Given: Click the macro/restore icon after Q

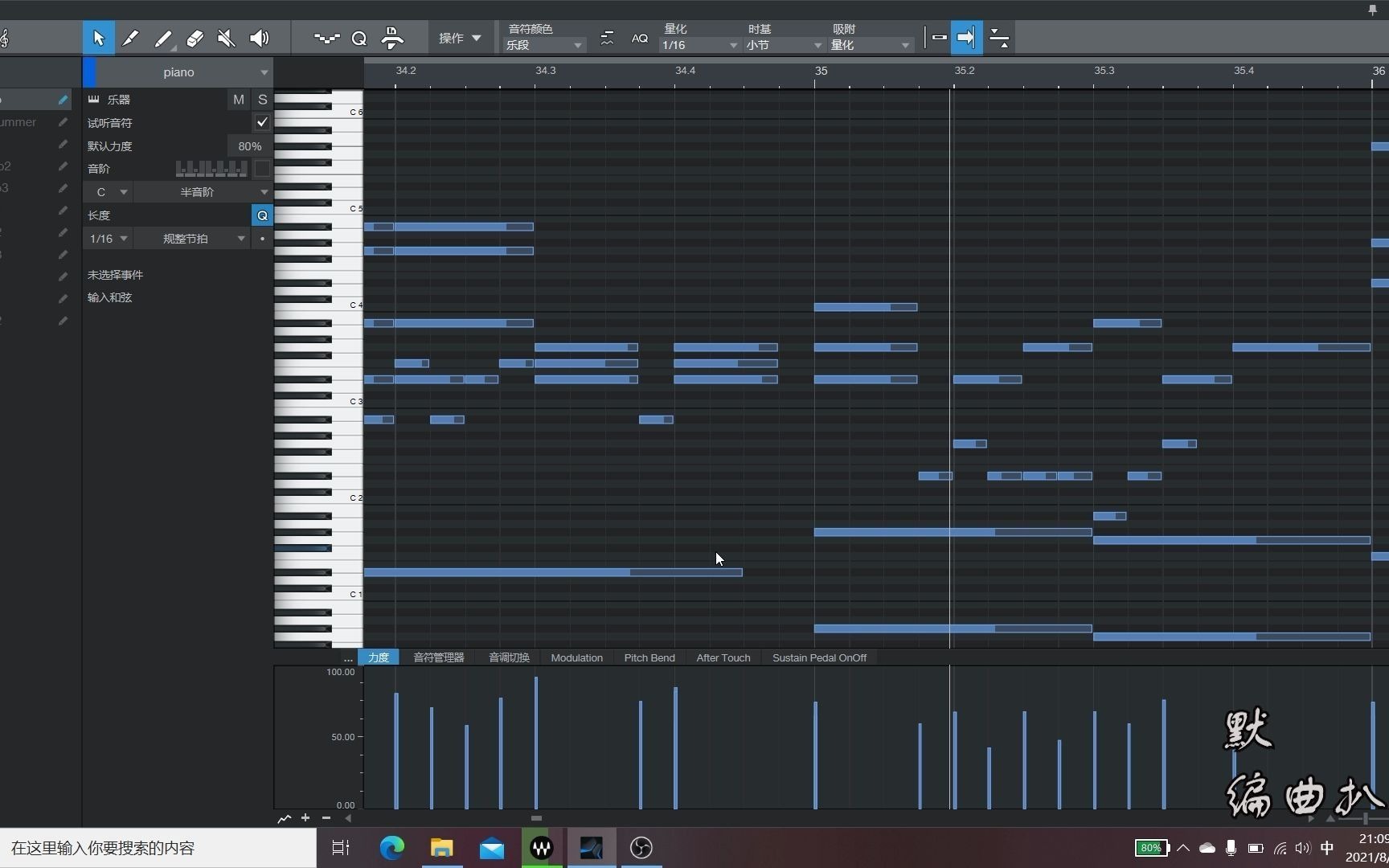Looking at the screenshot, I should click(x=392, y=38).
